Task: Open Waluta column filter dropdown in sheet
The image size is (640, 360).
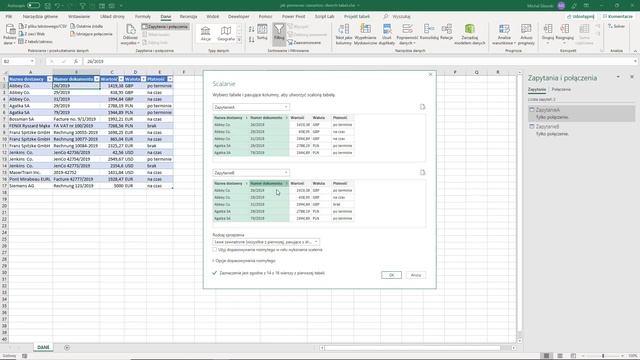Action: tap(143, 79)
